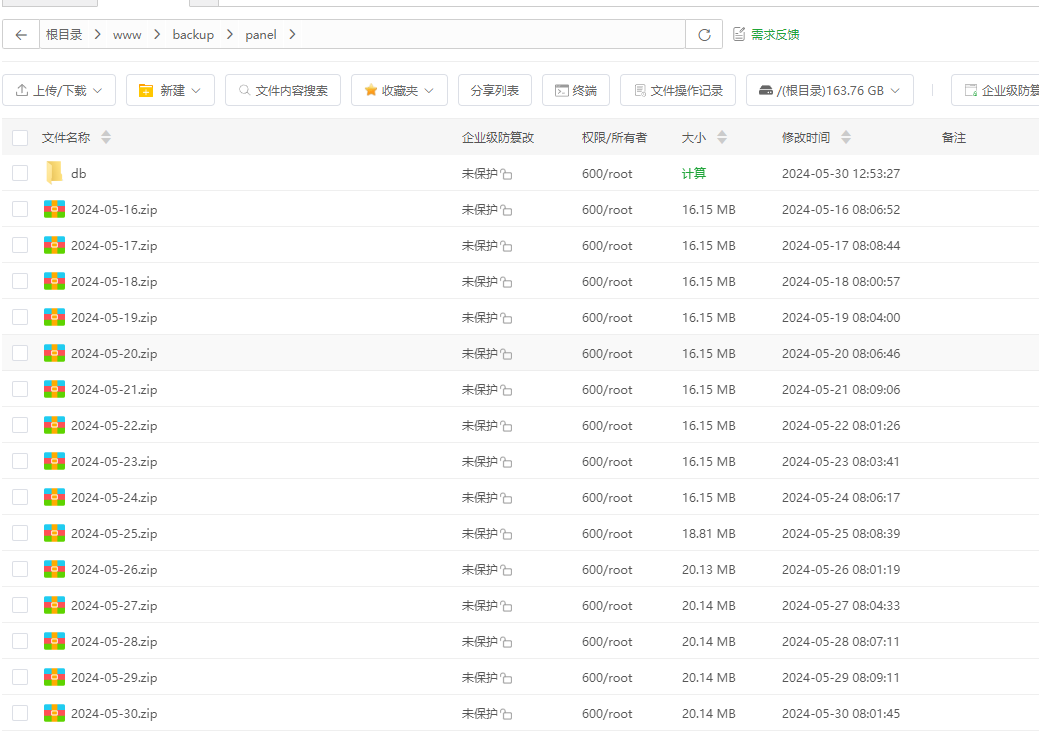
Task: Navigate to backup in breadcrumb
Action: click(193, 34)
